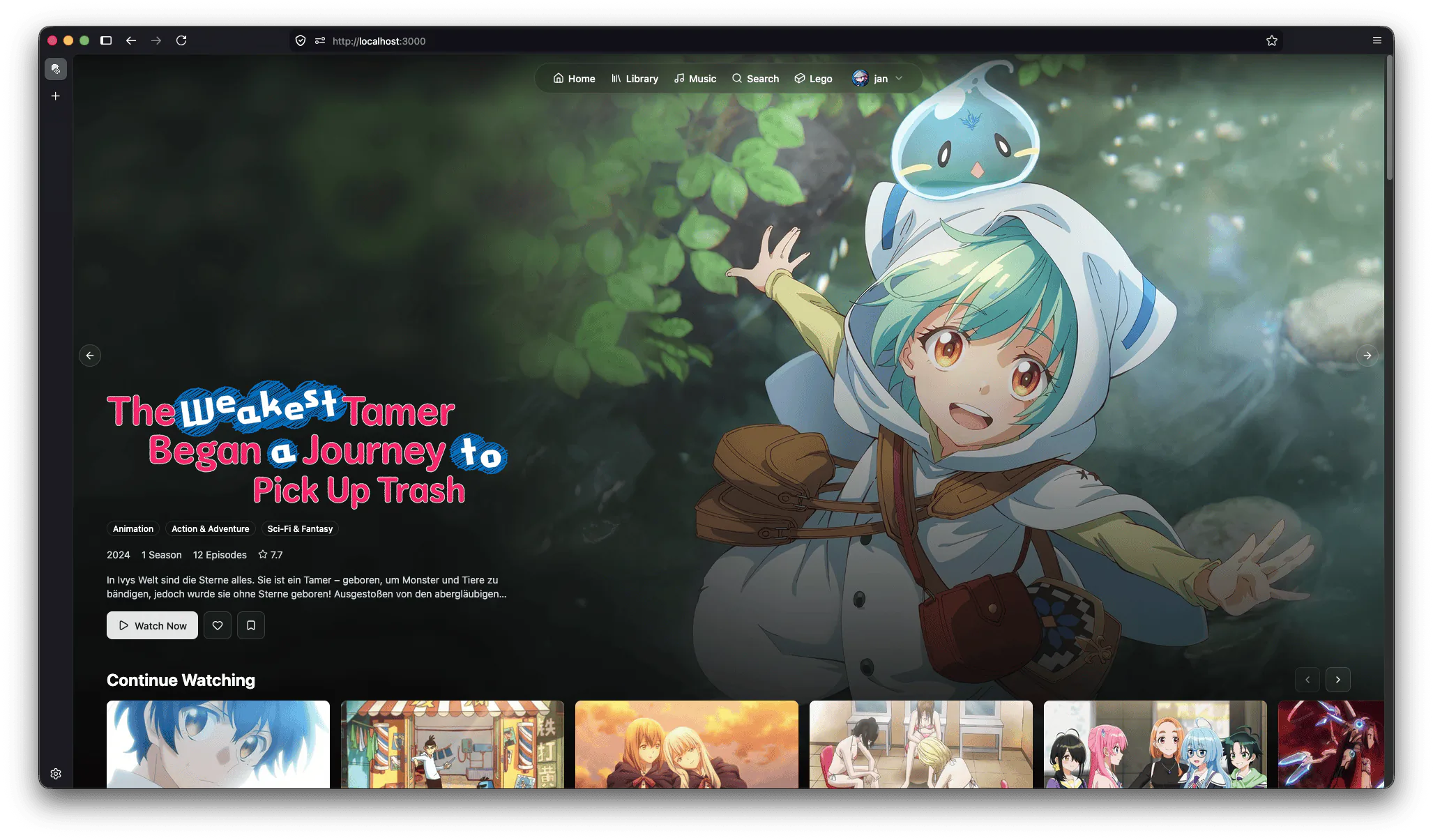Open the barber shop street thumbnail
The width and height of the screenshot is (1433, 840).
[453, 744]
